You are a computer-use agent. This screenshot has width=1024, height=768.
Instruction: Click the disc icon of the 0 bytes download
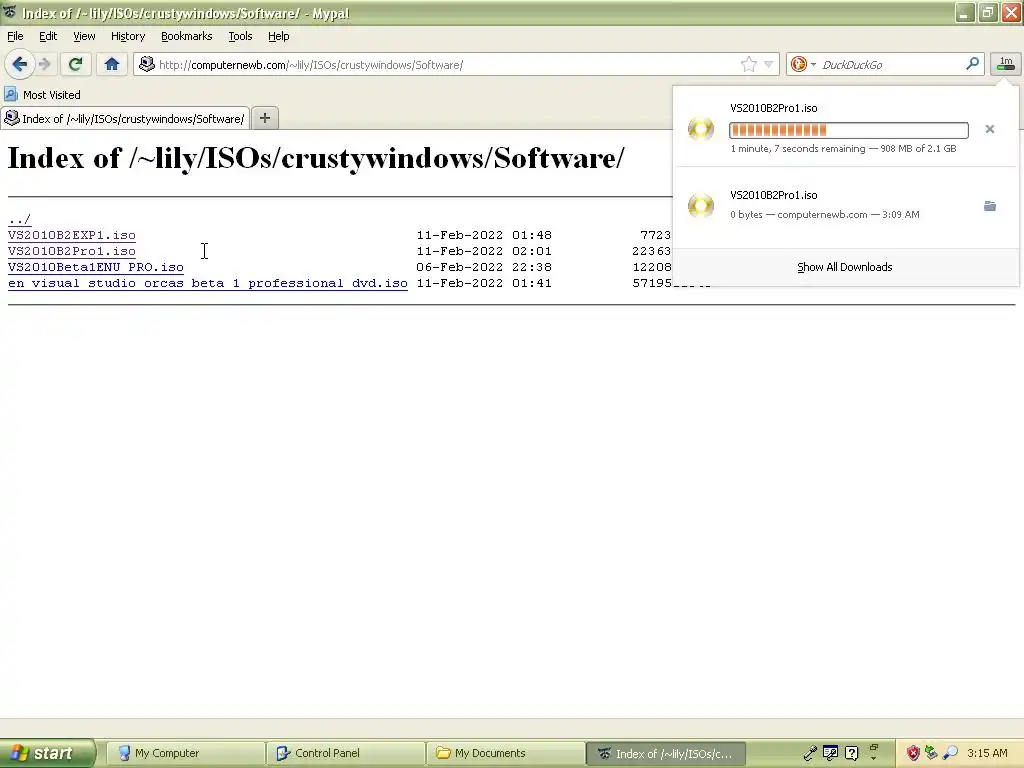coord(701,206)
